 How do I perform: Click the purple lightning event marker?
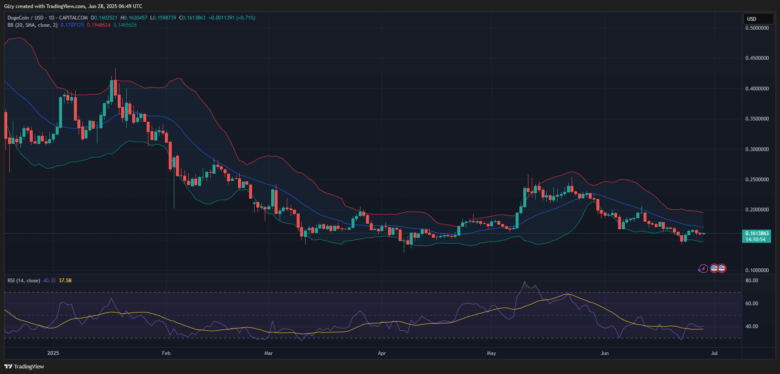pos(703,269)
